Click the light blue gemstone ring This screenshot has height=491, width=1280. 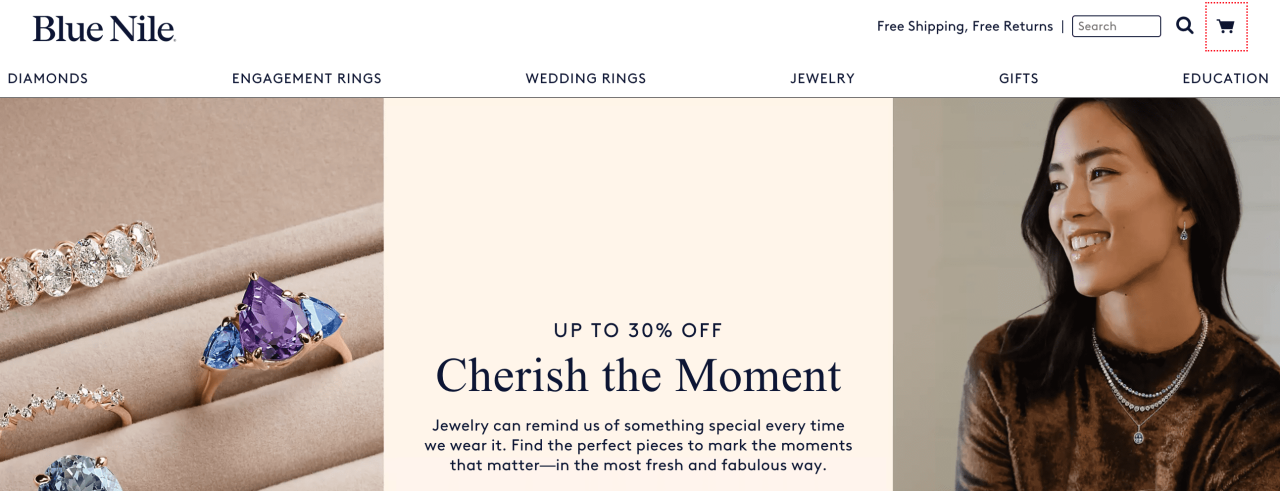78,474
